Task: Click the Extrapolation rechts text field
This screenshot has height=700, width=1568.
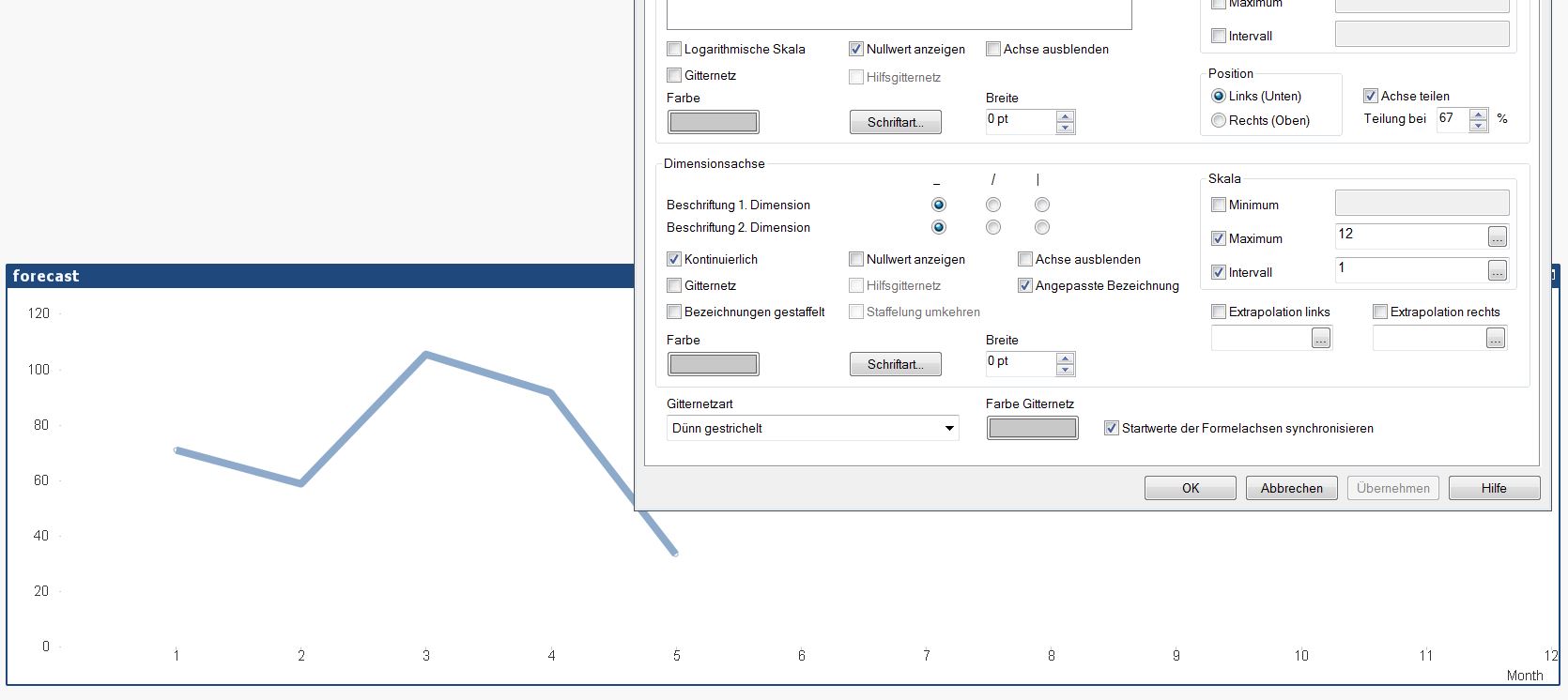Action: point(1429,338)
